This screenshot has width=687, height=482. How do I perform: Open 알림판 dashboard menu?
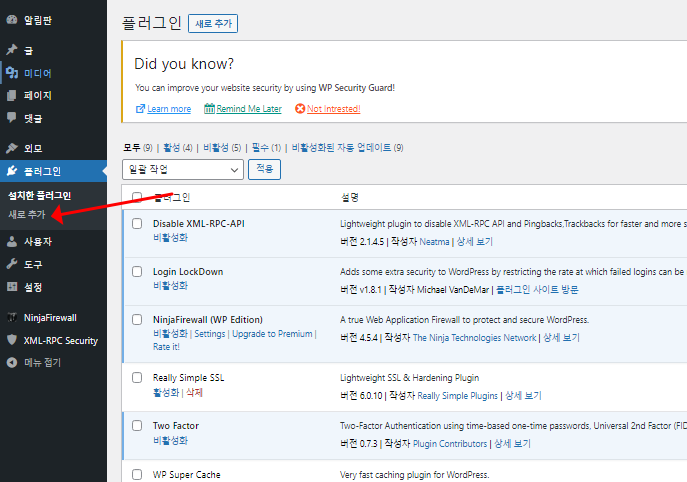[x=38, y=20]
